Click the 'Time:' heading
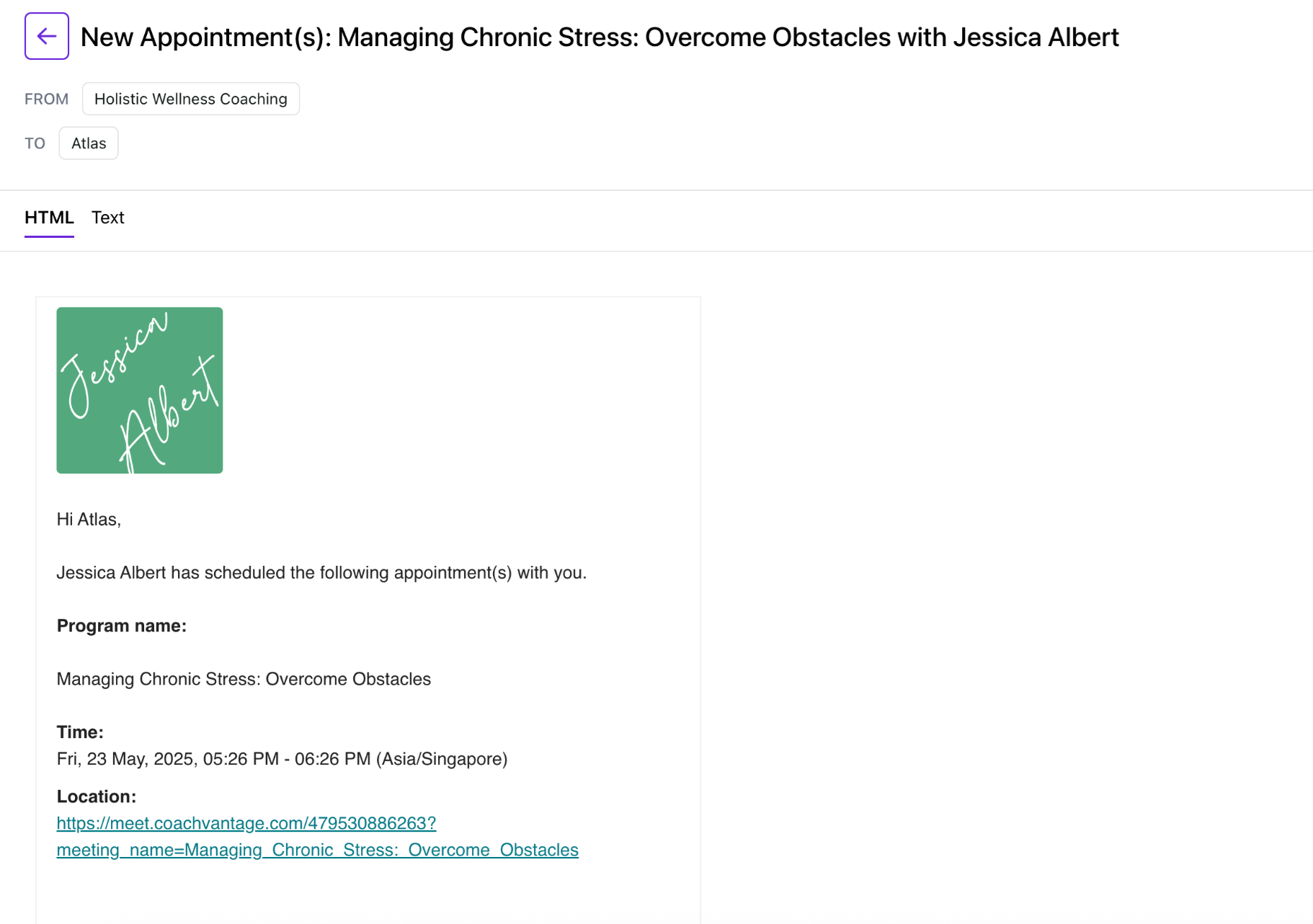This screenshot has height=924, width=1313. [x=80, y=732]
